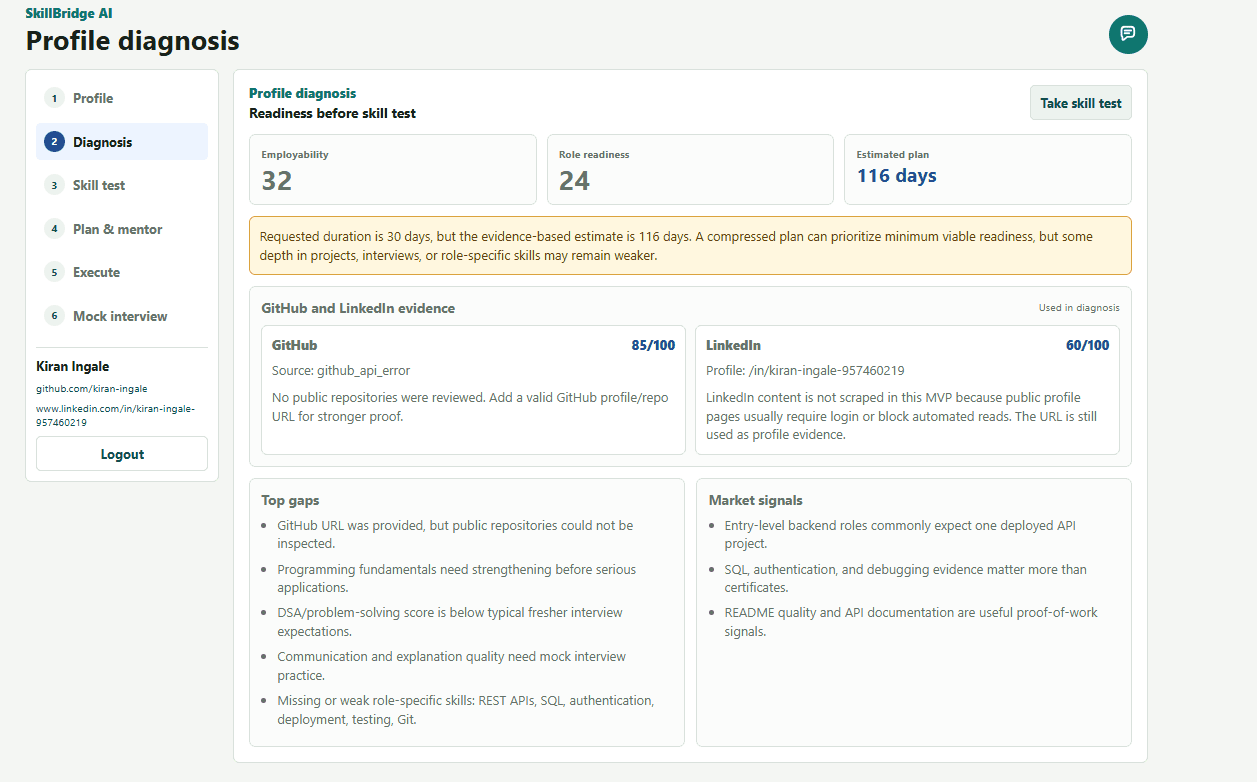1257x782 pixels.
Task: Open the Skill test step
Action: pos(122,185)
